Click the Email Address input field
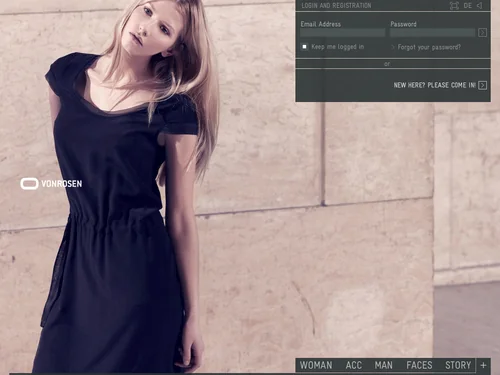500x375 pixels. (x=343, y=33)
